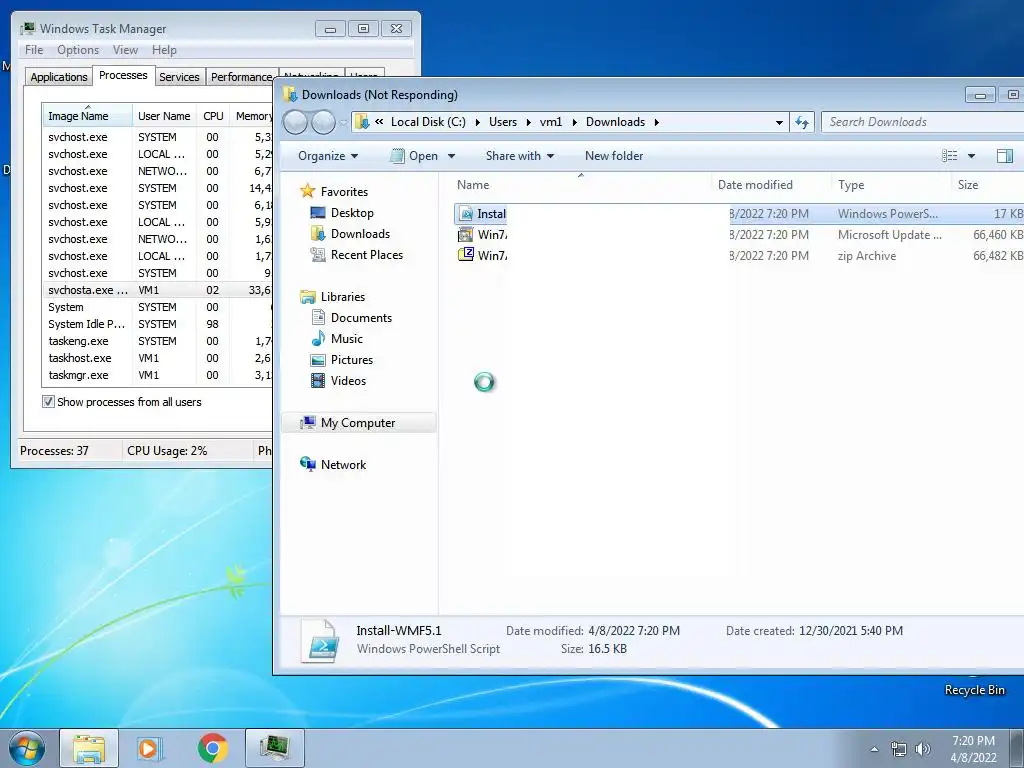Switch to the Services tab
Viewport: 1024px width, 768px height.
[180, 77]
